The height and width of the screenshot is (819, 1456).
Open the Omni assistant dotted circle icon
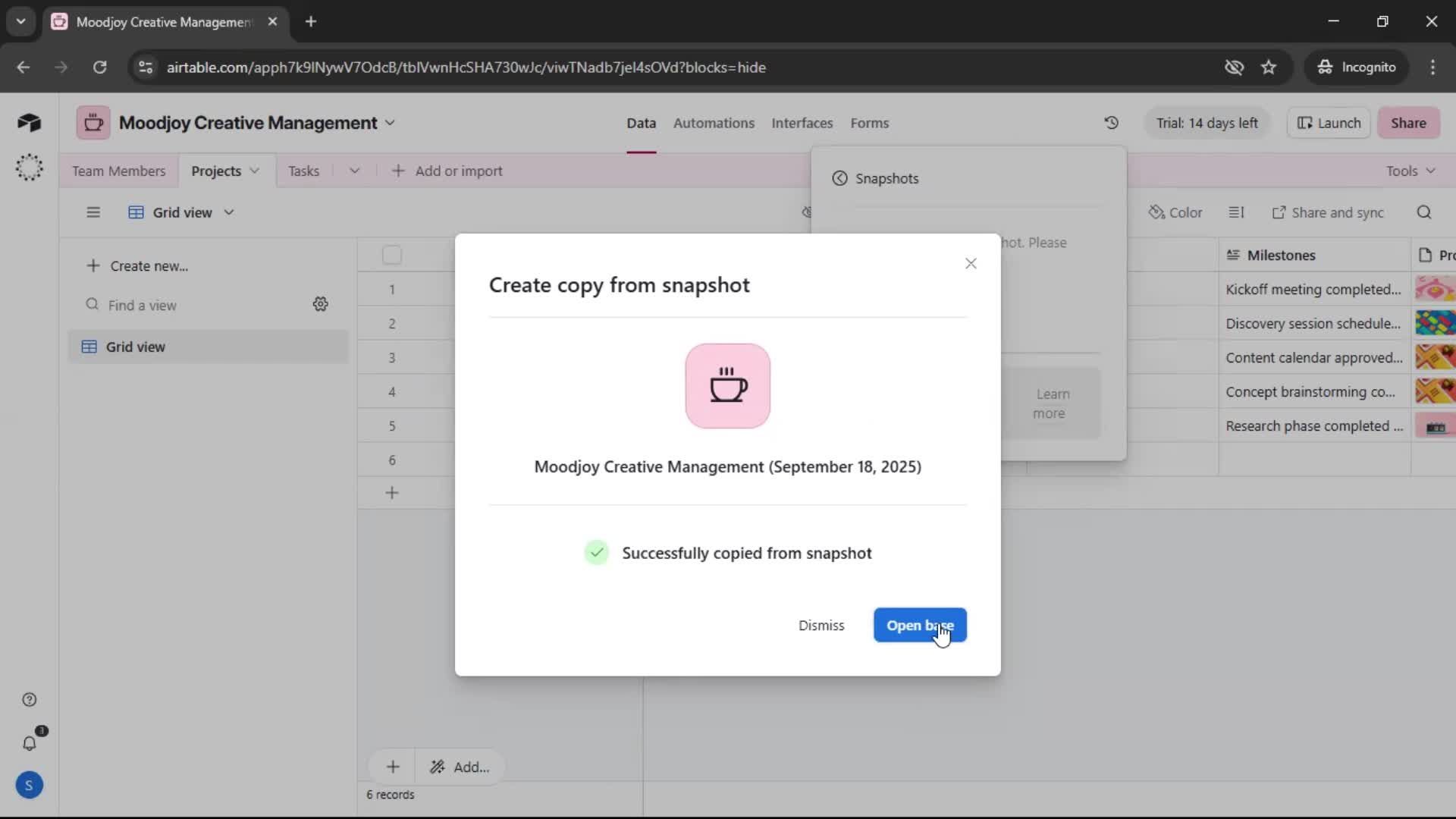[x=29, y=167]
